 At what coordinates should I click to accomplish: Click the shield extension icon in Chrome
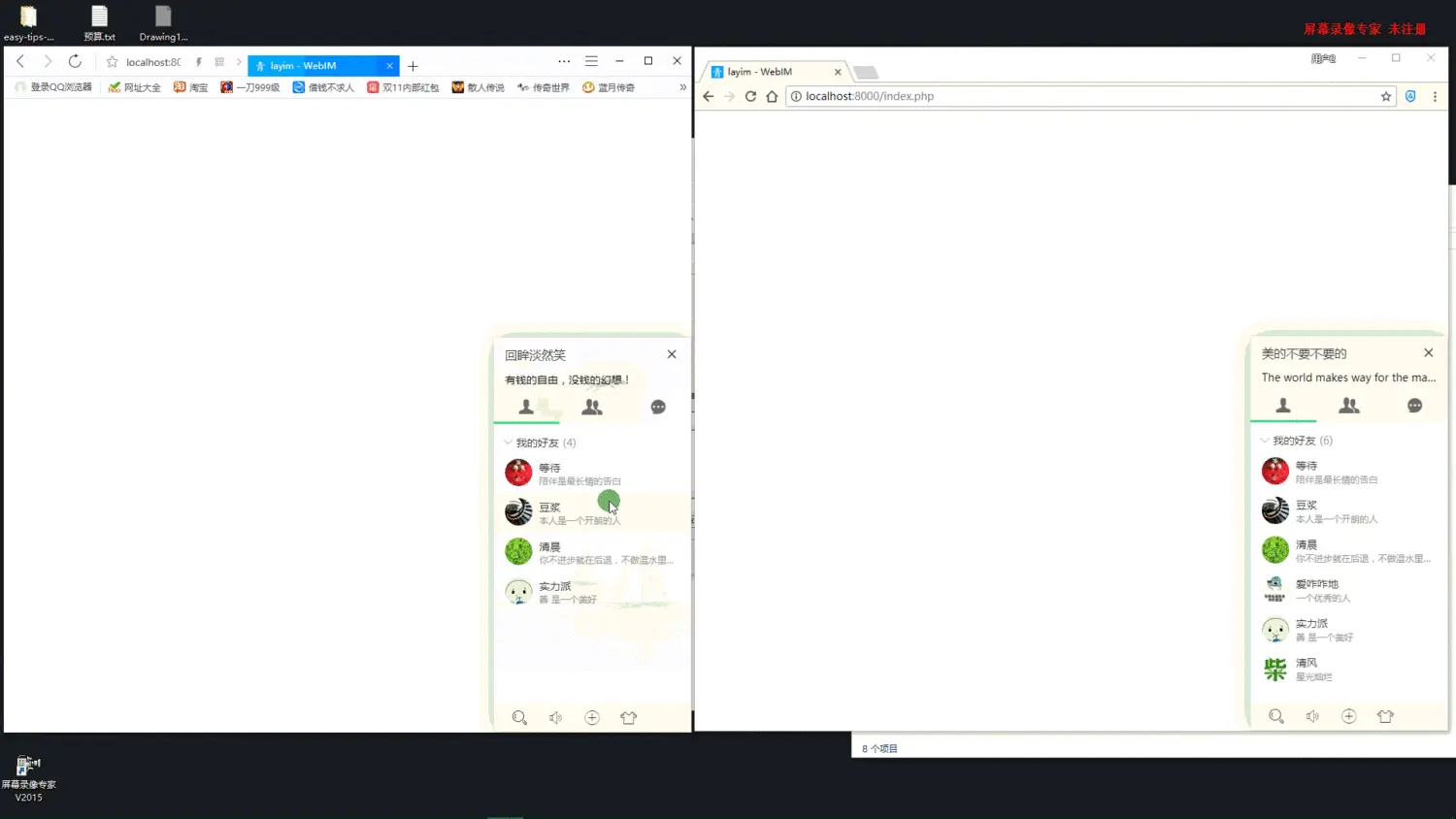[x=1410, y=96]
